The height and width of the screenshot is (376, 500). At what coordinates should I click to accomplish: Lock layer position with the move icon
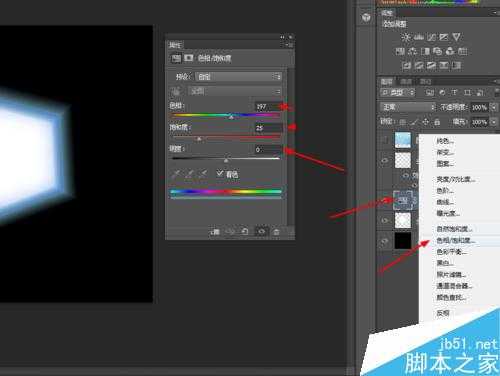coord(426,122)
